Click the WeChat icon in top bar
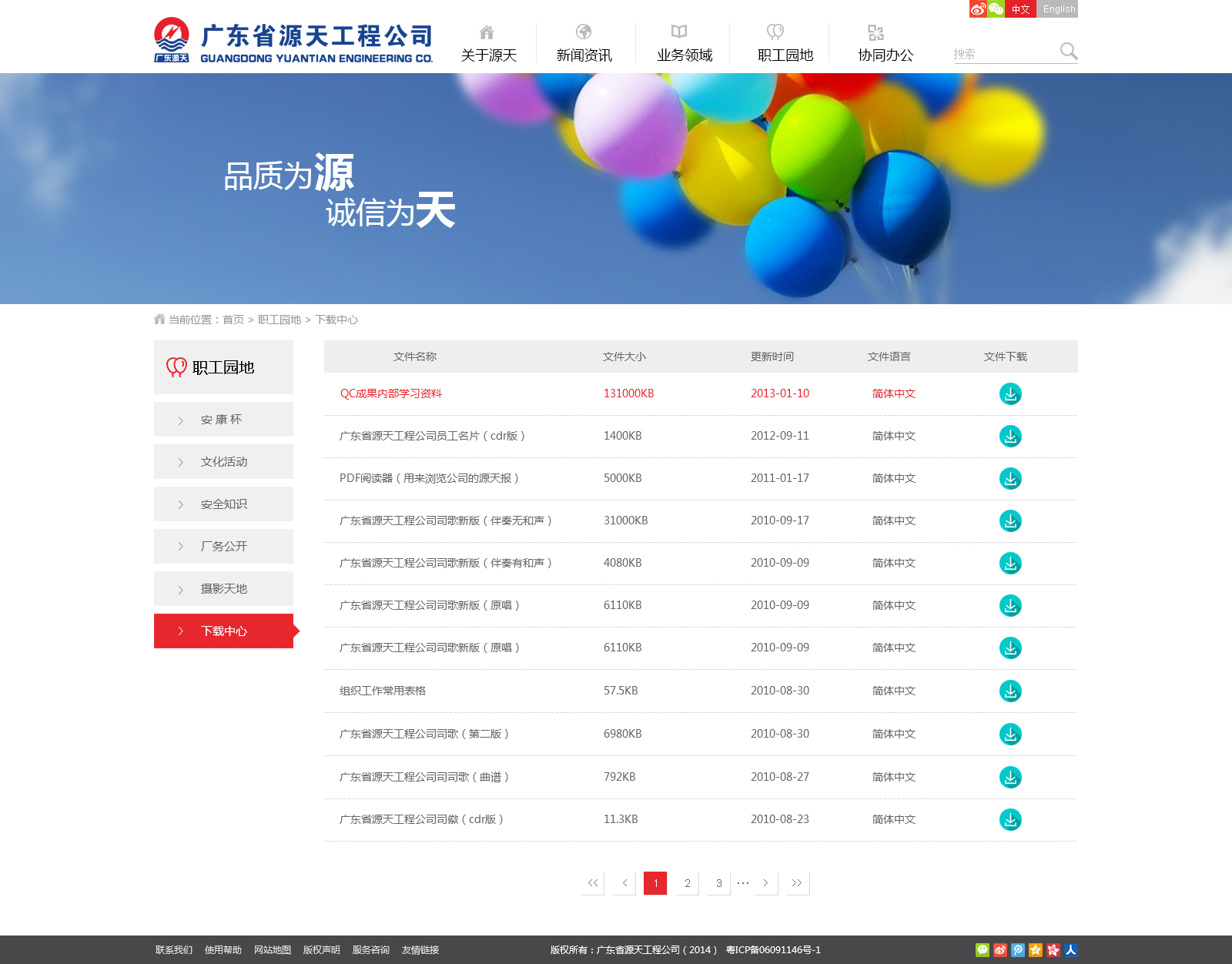Image resolution: width=1232 pixels, height=964 pixels. coord(996,9)
